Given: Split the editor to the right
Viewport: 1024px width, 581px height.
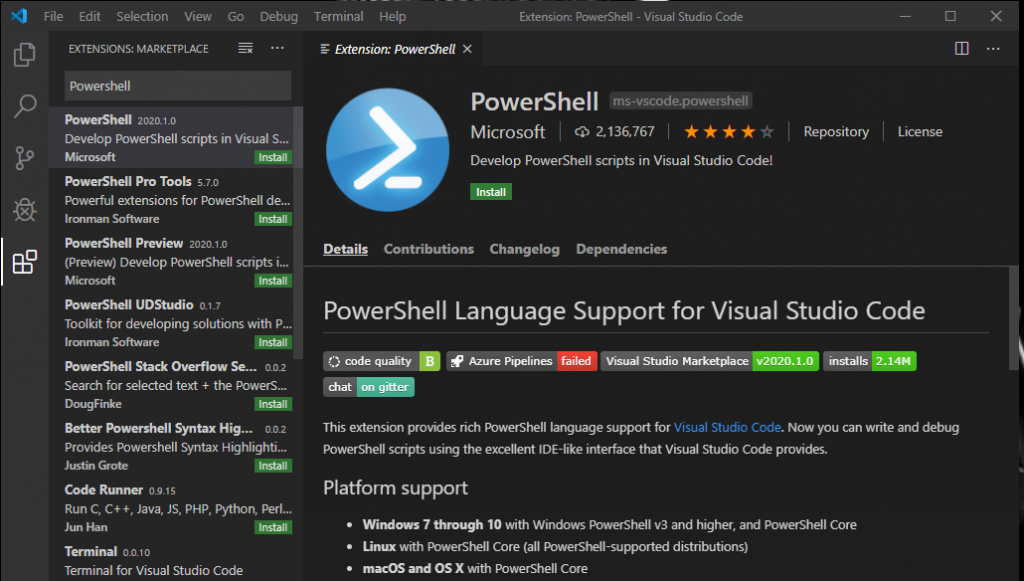Looking at the screenshot, I should click(x=961, y=48).
